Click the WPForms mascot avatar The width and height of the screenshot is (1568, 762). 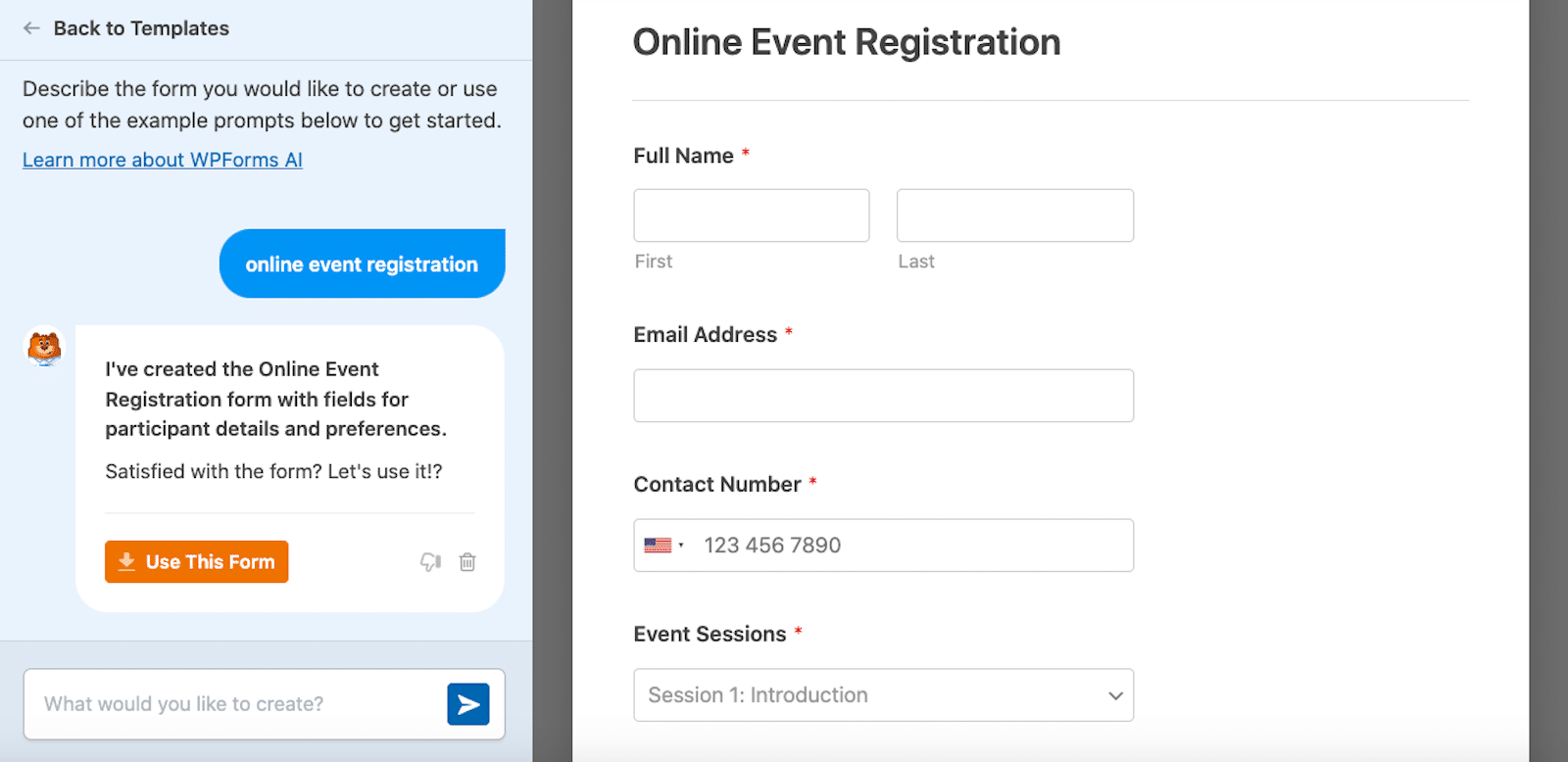(42, 347)
